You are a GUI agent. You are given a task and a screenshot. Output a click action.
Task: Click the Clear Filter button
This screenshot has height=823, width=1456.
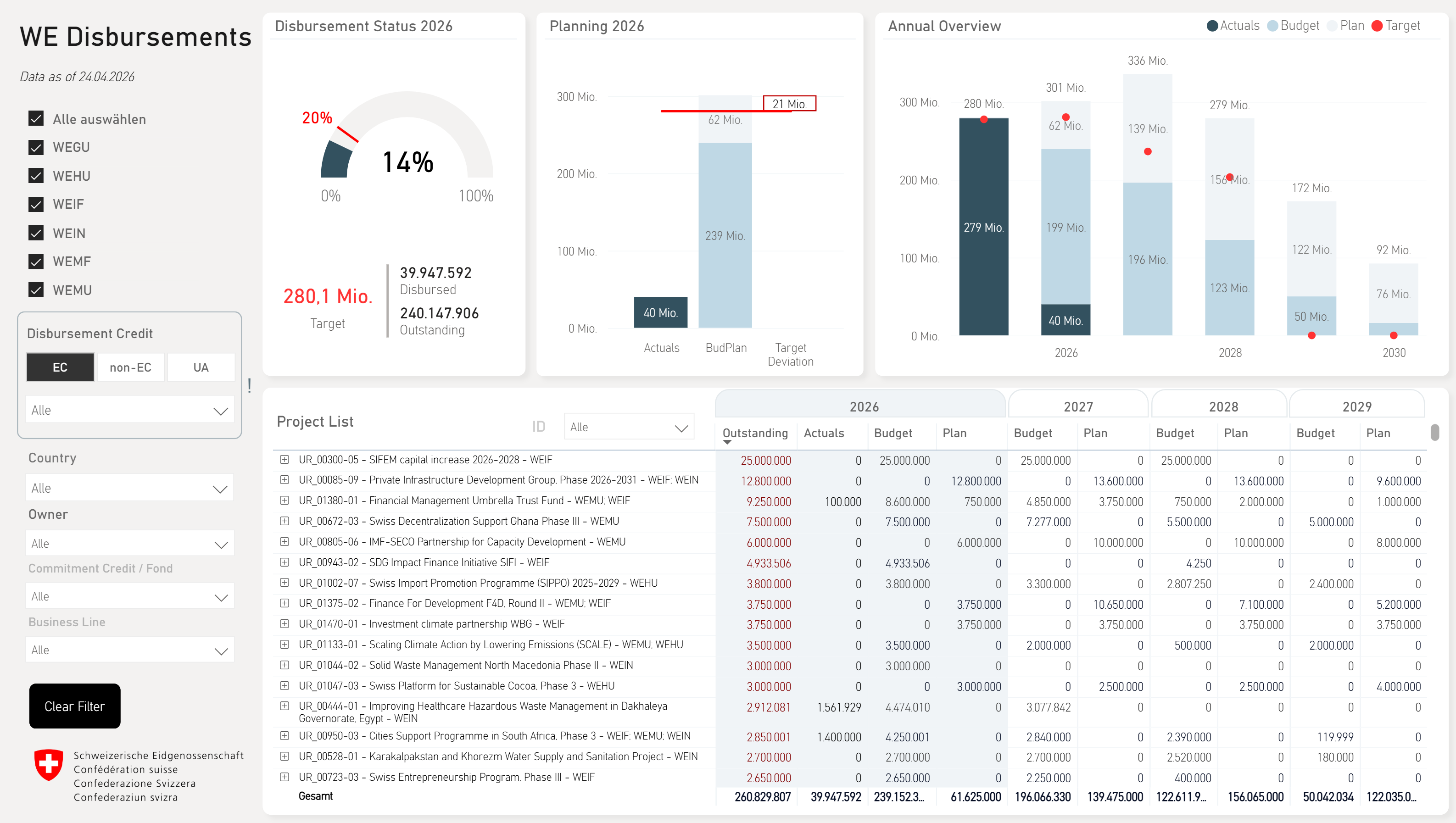pyautogui.click(x=75, y=706)
